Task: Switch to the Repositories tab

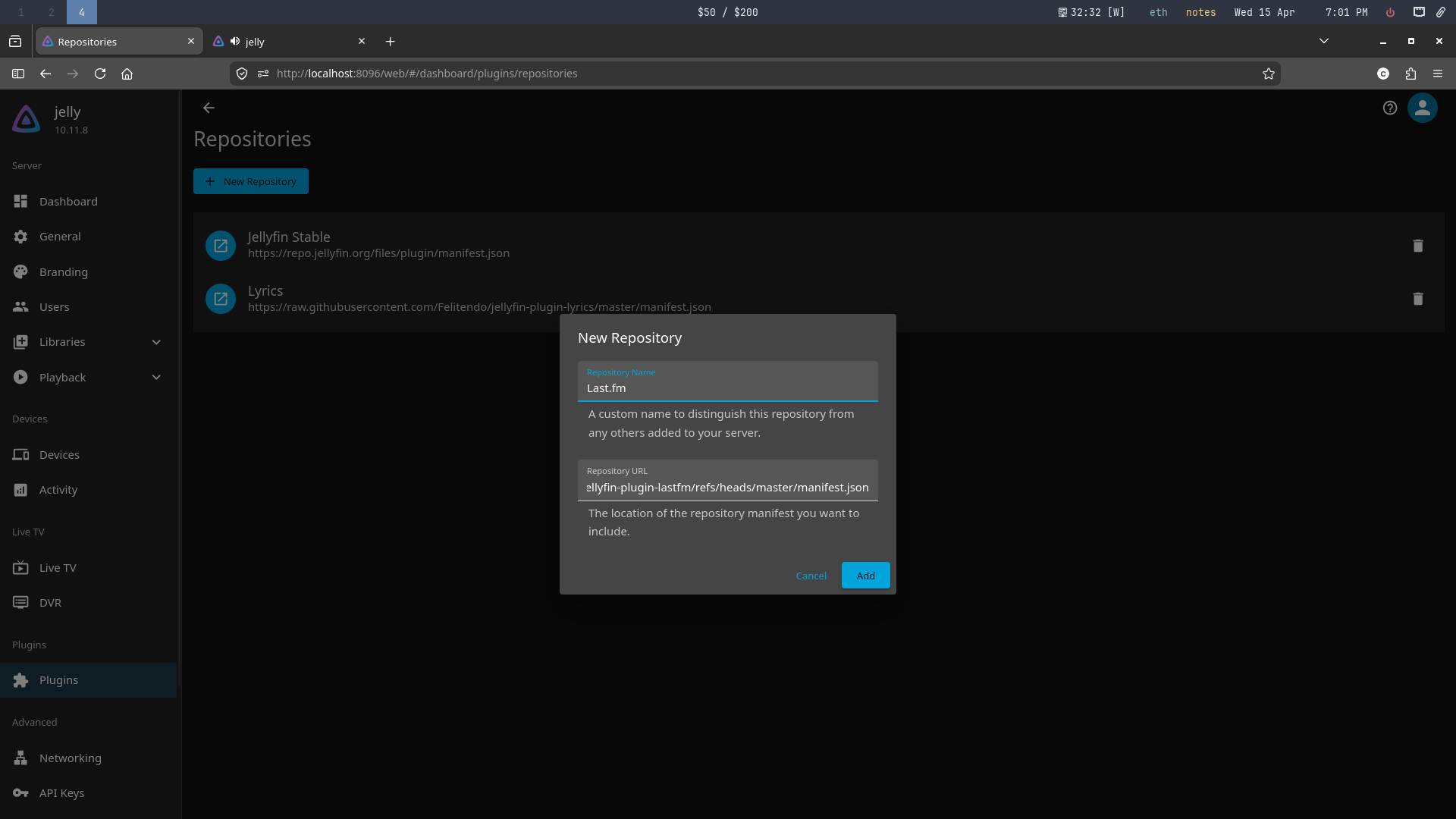Action: tap(119, 42)
